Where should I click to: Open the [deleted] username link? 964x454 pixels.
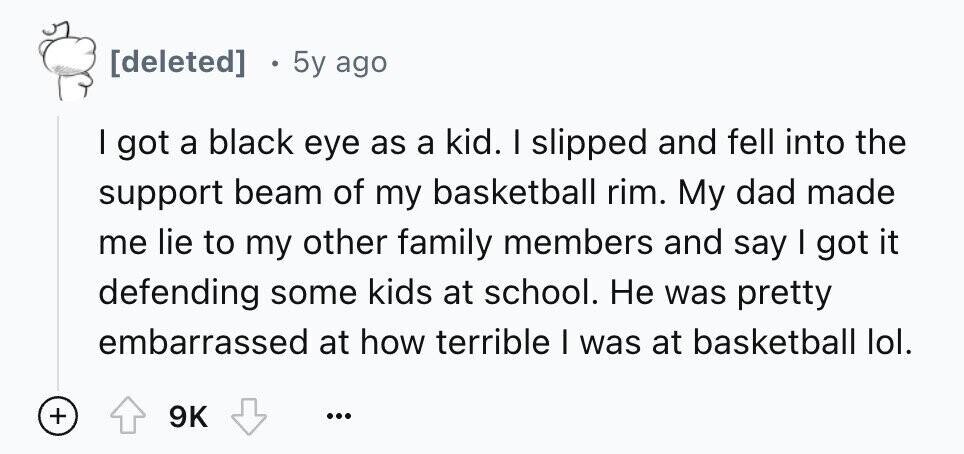point(178,62)
